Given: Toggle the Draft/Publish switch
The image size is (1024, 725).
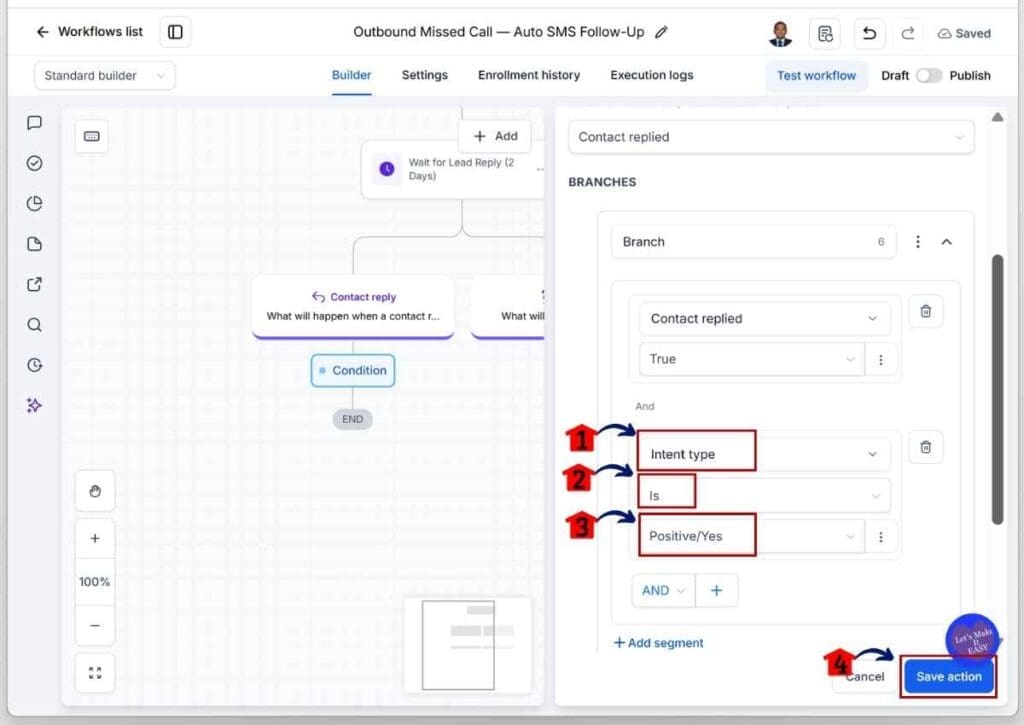Looking at the screenshot, I should (929, 76).
